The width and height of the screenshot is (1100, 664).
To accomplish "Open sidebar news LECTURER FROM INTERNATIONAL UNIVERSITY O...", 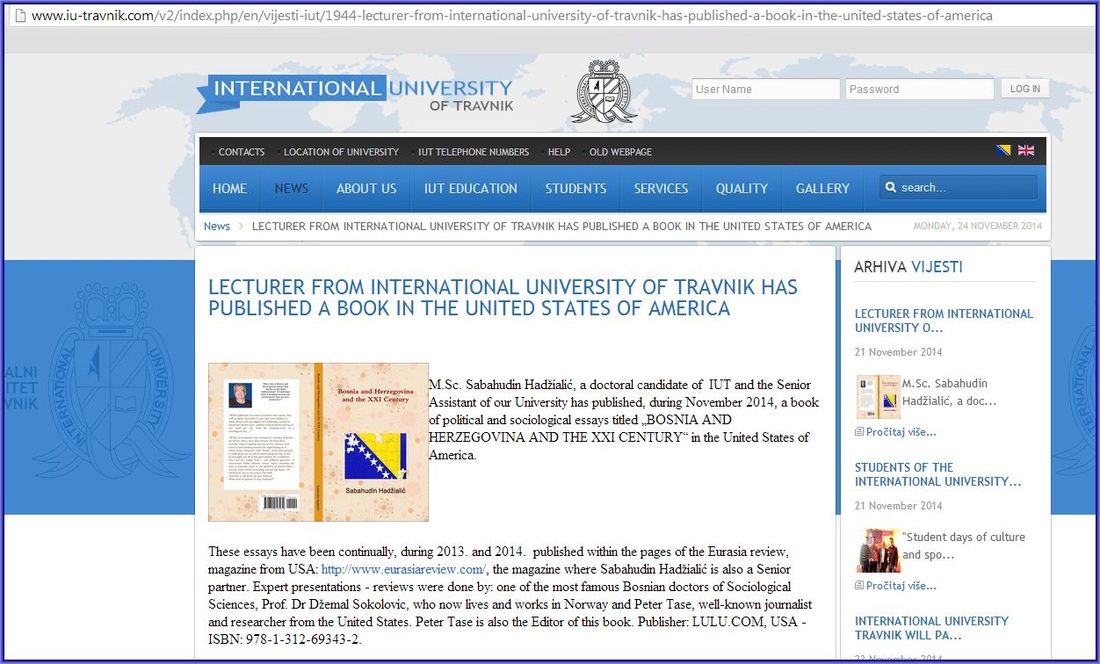I will [944, 320].
